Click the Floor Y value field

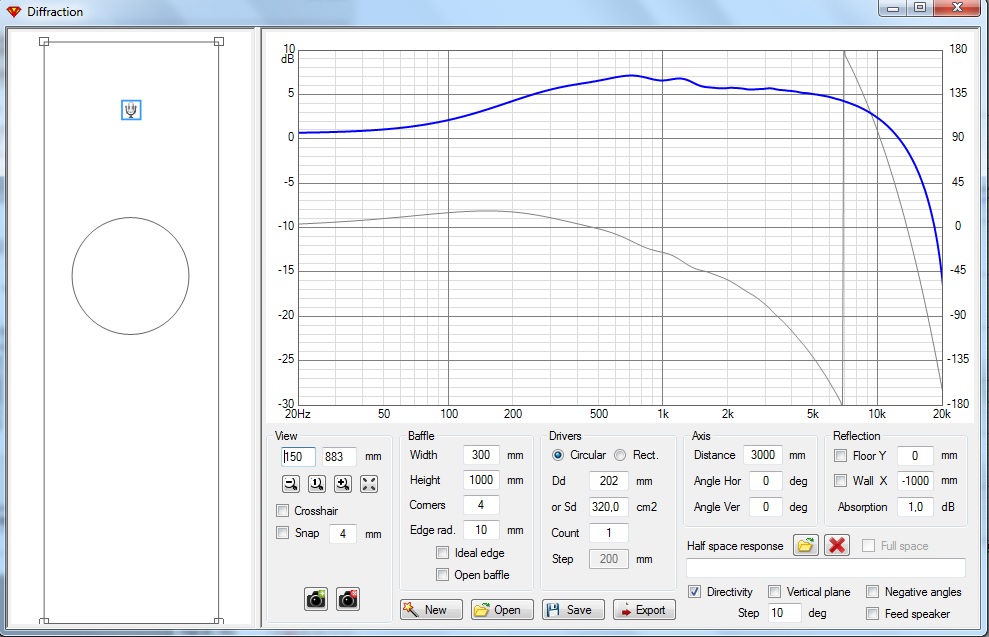point(915,455)
